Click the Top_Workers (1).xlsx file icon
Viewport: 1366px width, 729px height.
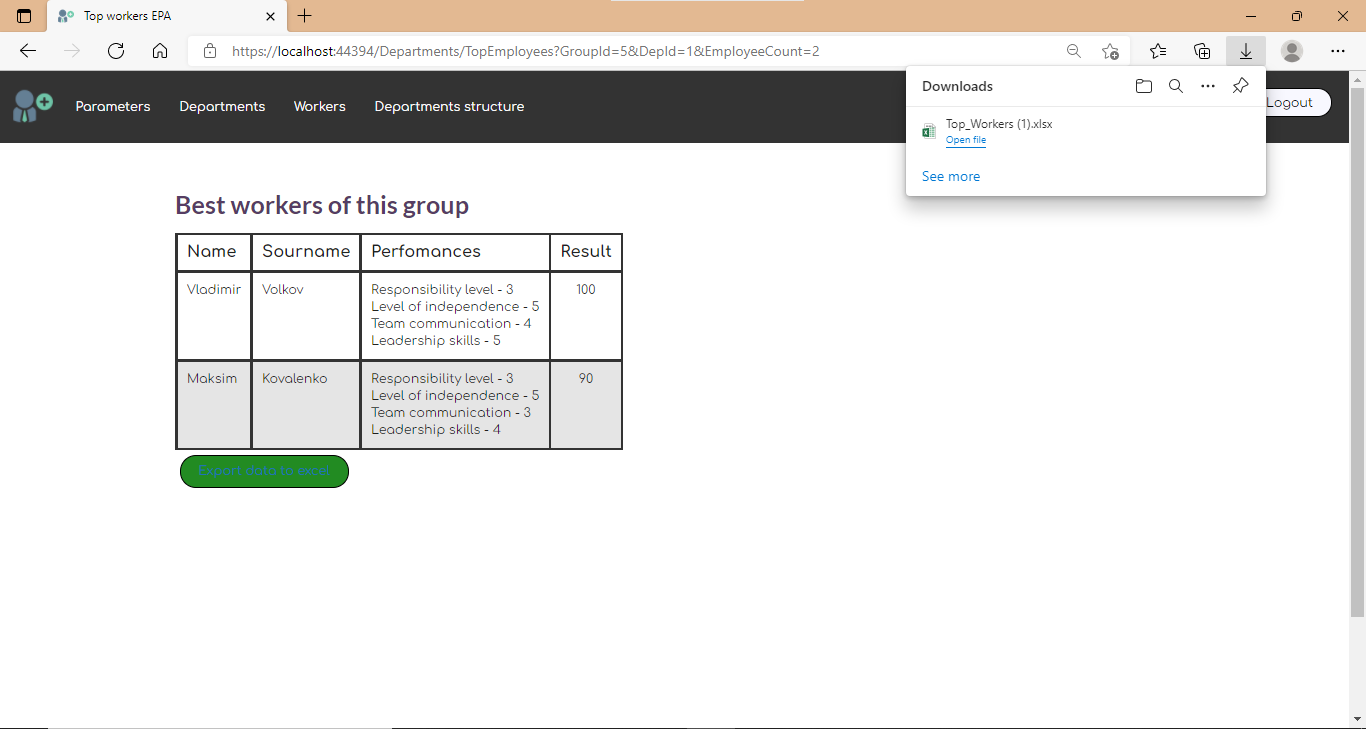pos(929,131)
